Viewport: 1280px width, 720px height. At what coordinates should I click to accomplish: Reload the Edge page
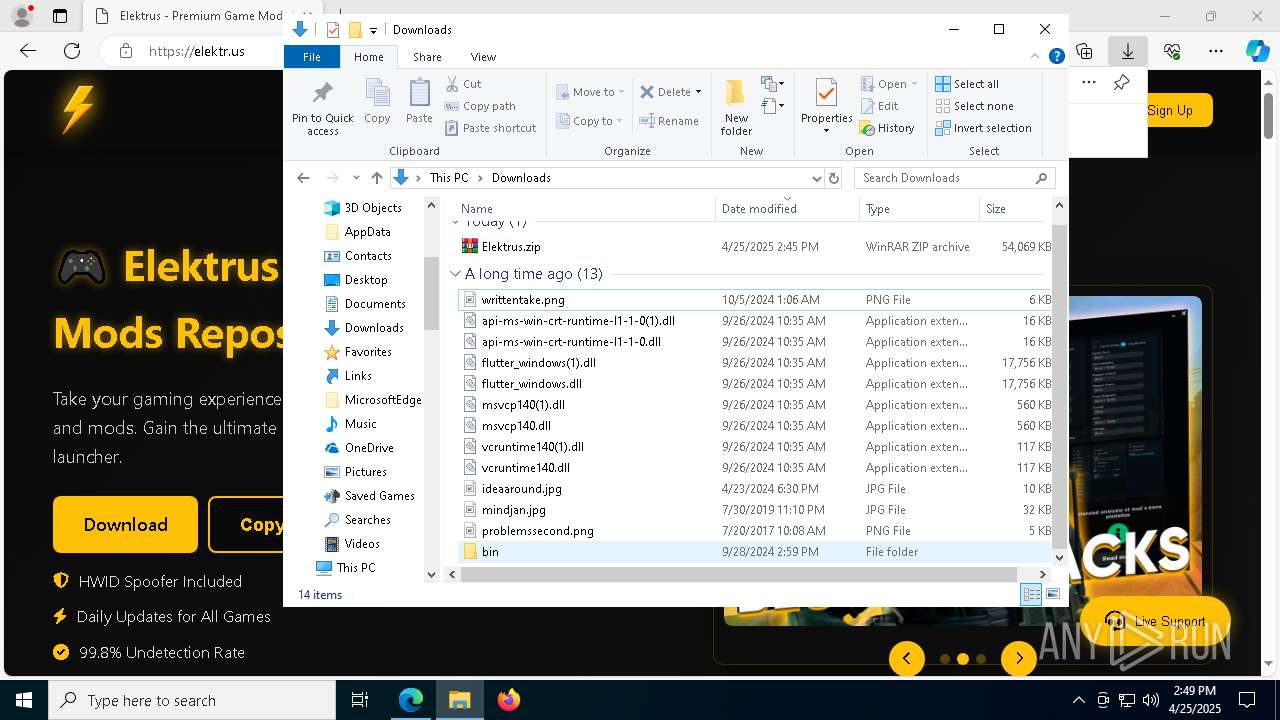point(72,51)
